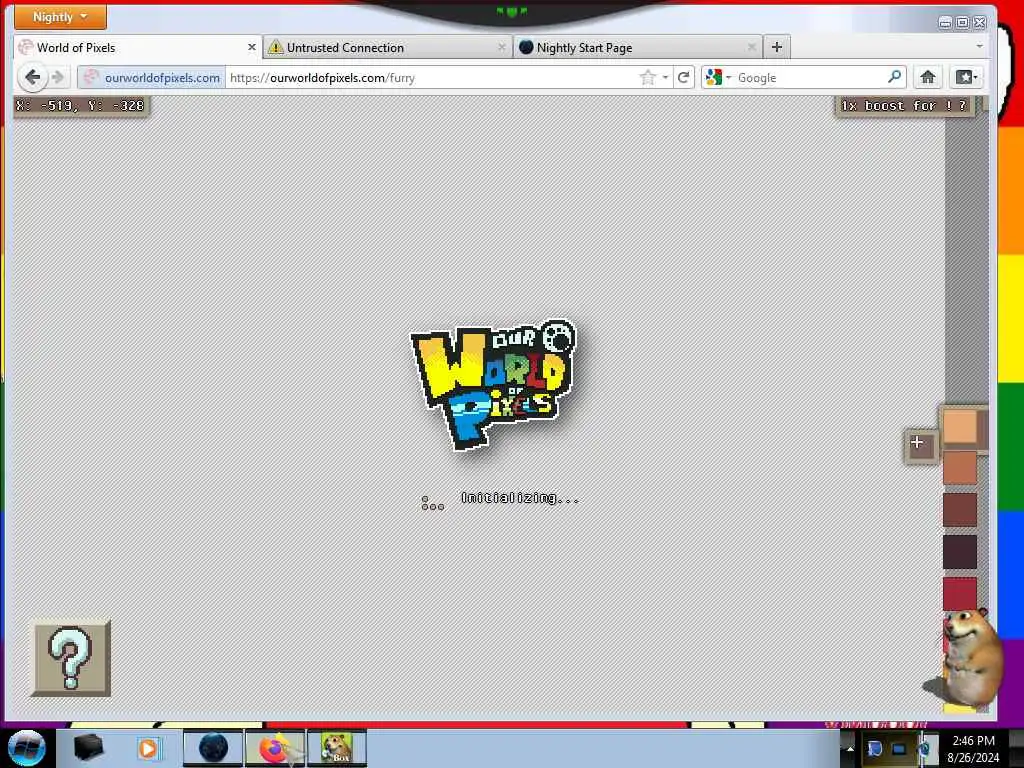Reload the current page
1024x768 pixels.
(x=683, y=78)
